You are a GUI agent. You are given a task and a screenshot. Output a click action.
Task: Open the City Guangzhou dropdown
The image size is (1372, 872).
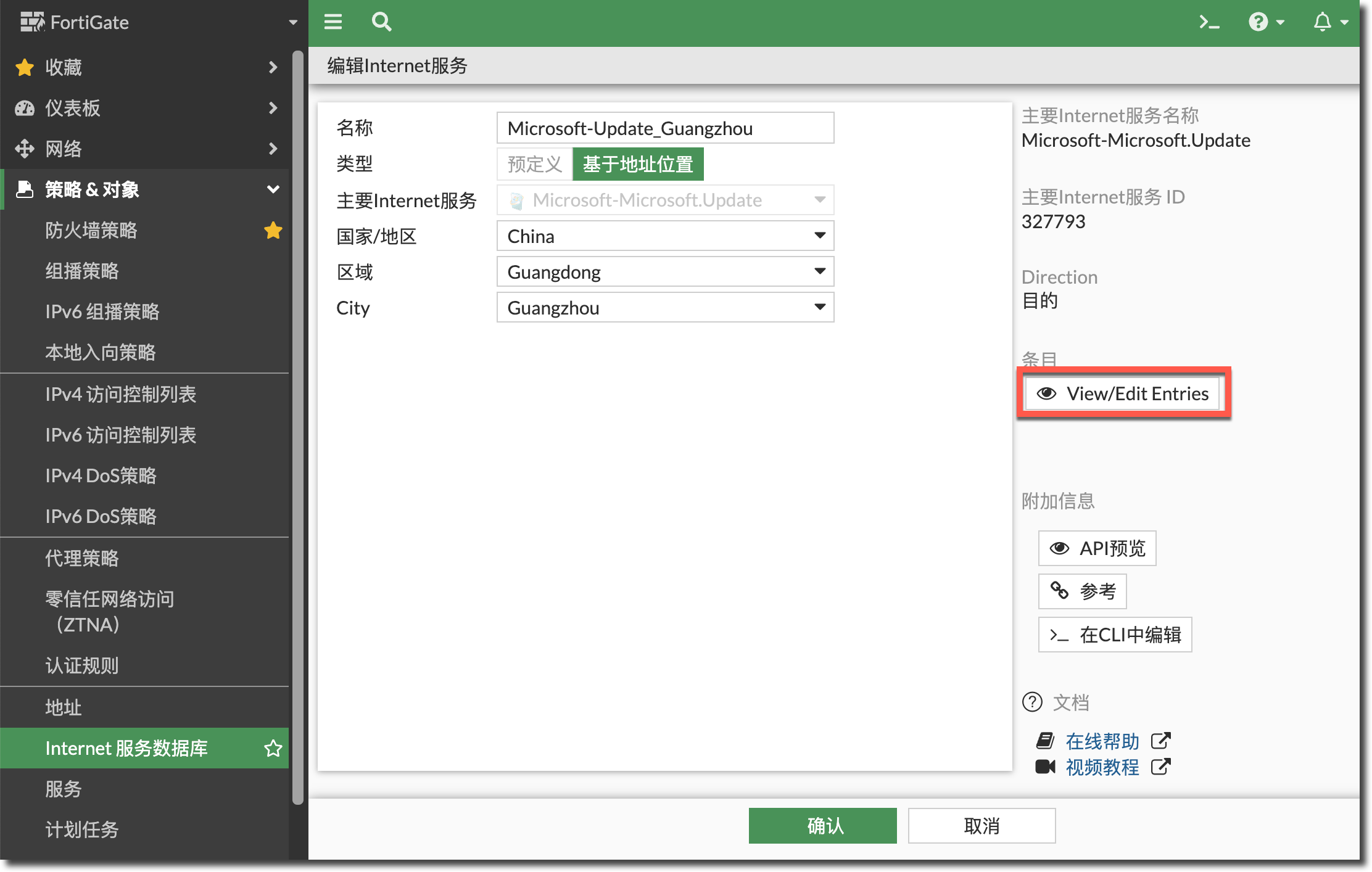click(665, 308)
